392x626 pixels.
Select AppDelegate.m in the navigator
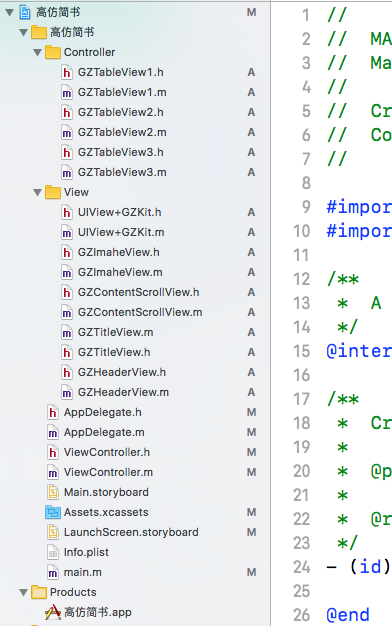point(104,432)
